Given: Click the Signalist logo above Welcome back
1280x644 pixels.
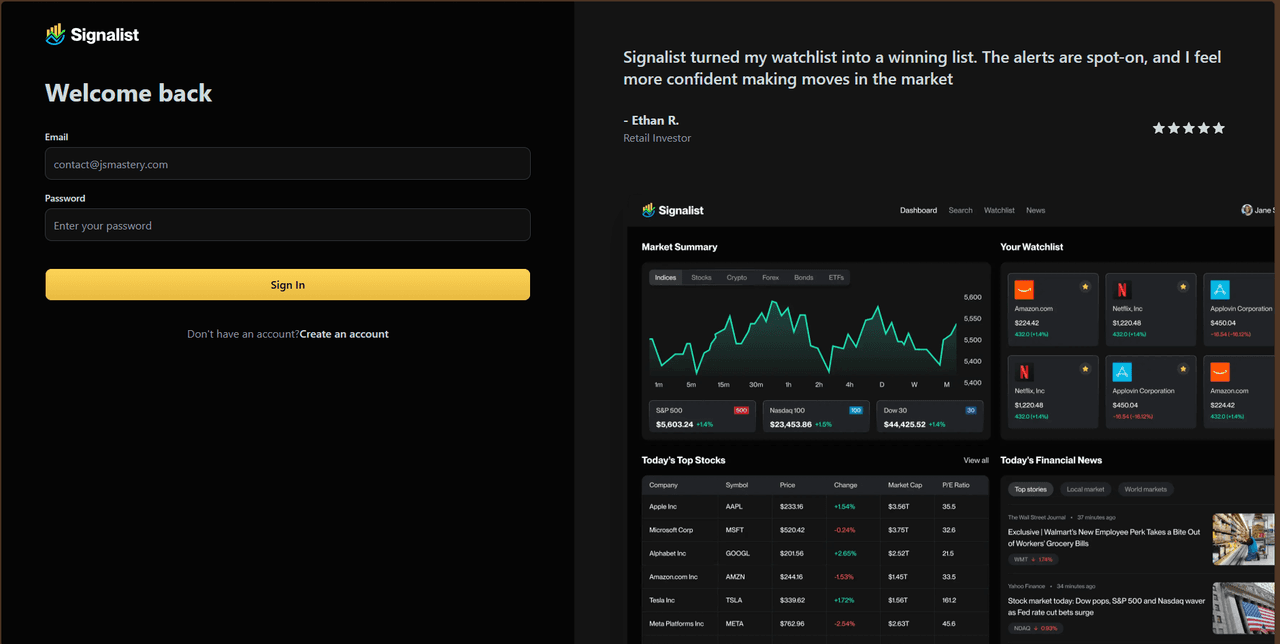Looking at the screenshot, I should point(92,35).
